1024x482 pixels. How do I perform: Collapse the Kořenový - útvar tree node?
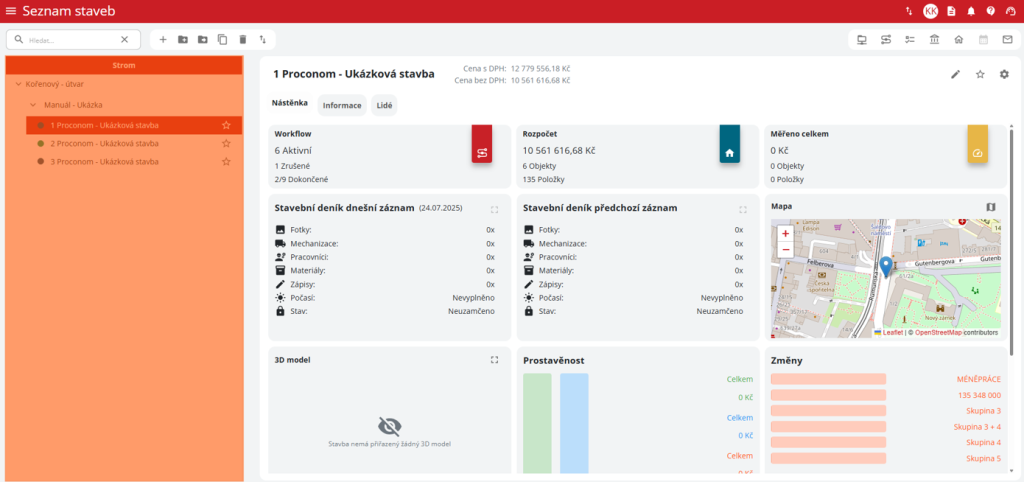coord(18,85)
